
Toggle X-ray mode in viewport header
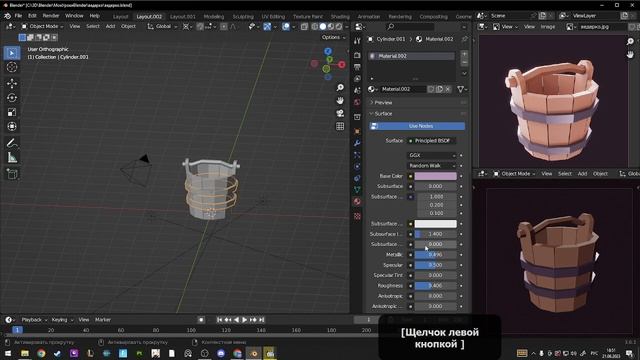(x=304, y=27)
